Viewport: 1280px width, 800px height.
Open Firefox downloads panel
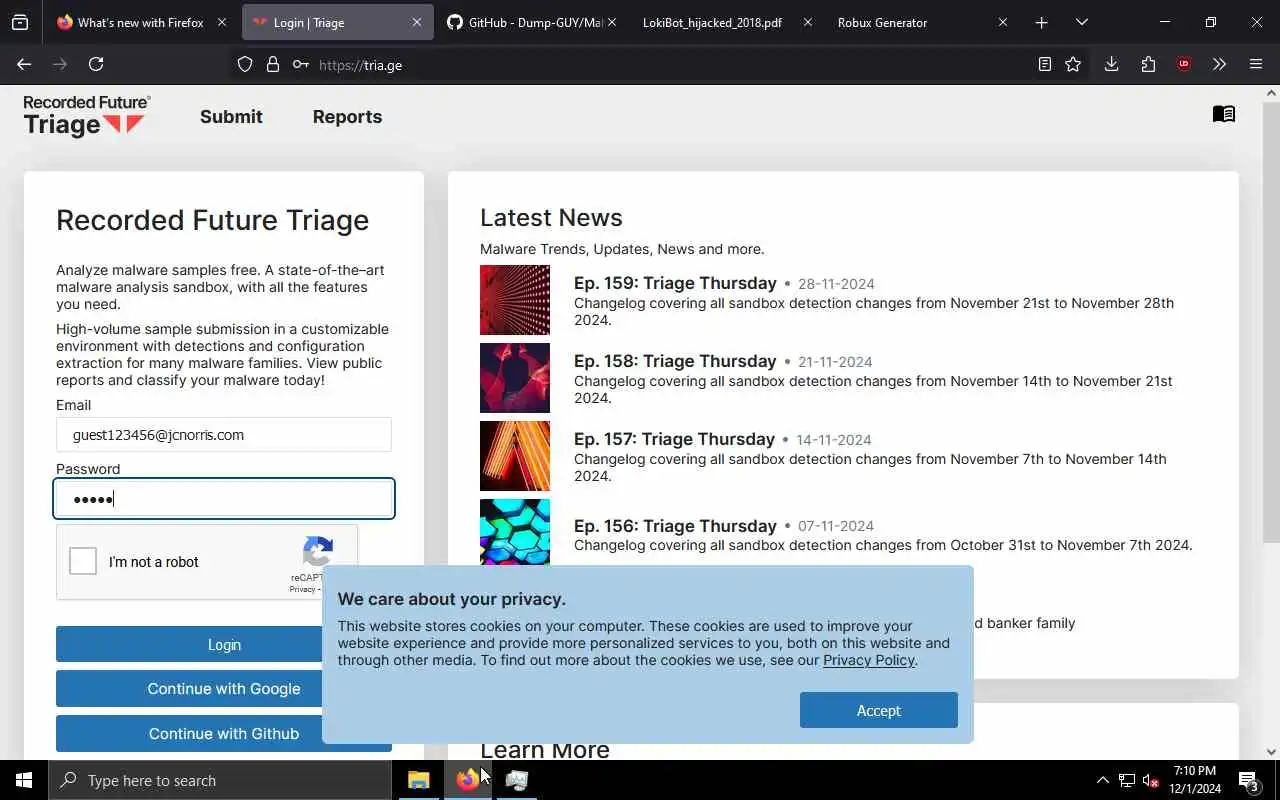[x=1111, y=64]
